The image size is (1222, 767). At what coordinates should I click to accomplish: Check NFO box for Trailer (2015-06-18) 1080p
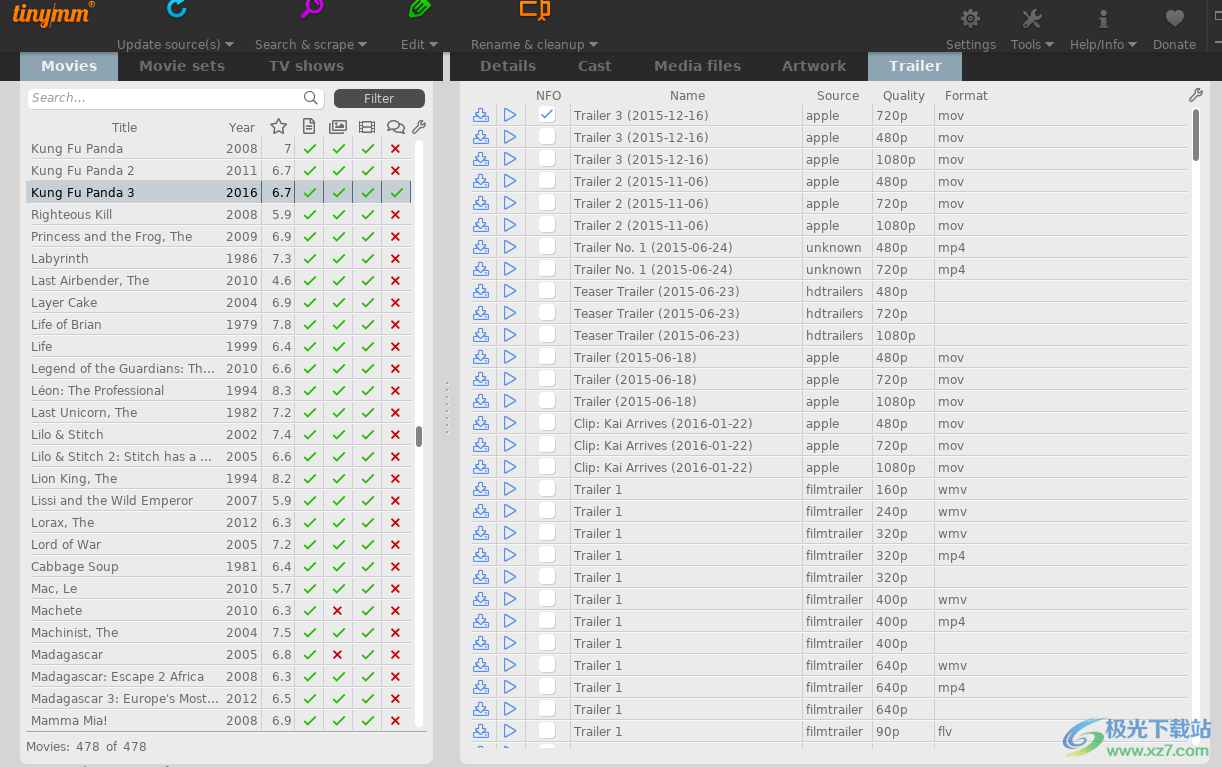pyautogui.click(x=547, y=401)
